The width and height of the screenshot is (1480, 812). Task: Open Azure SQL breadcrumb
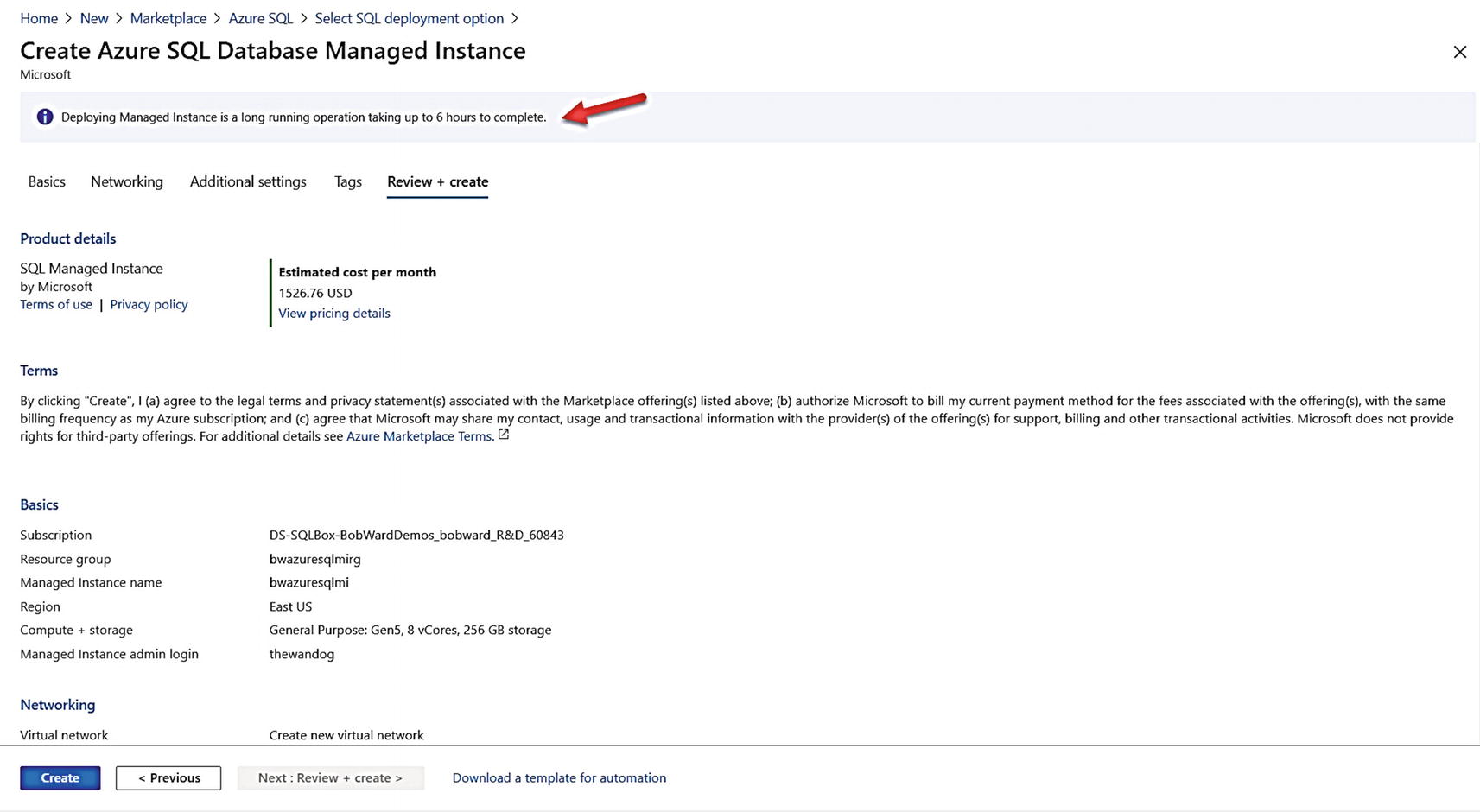click(260, 18)
